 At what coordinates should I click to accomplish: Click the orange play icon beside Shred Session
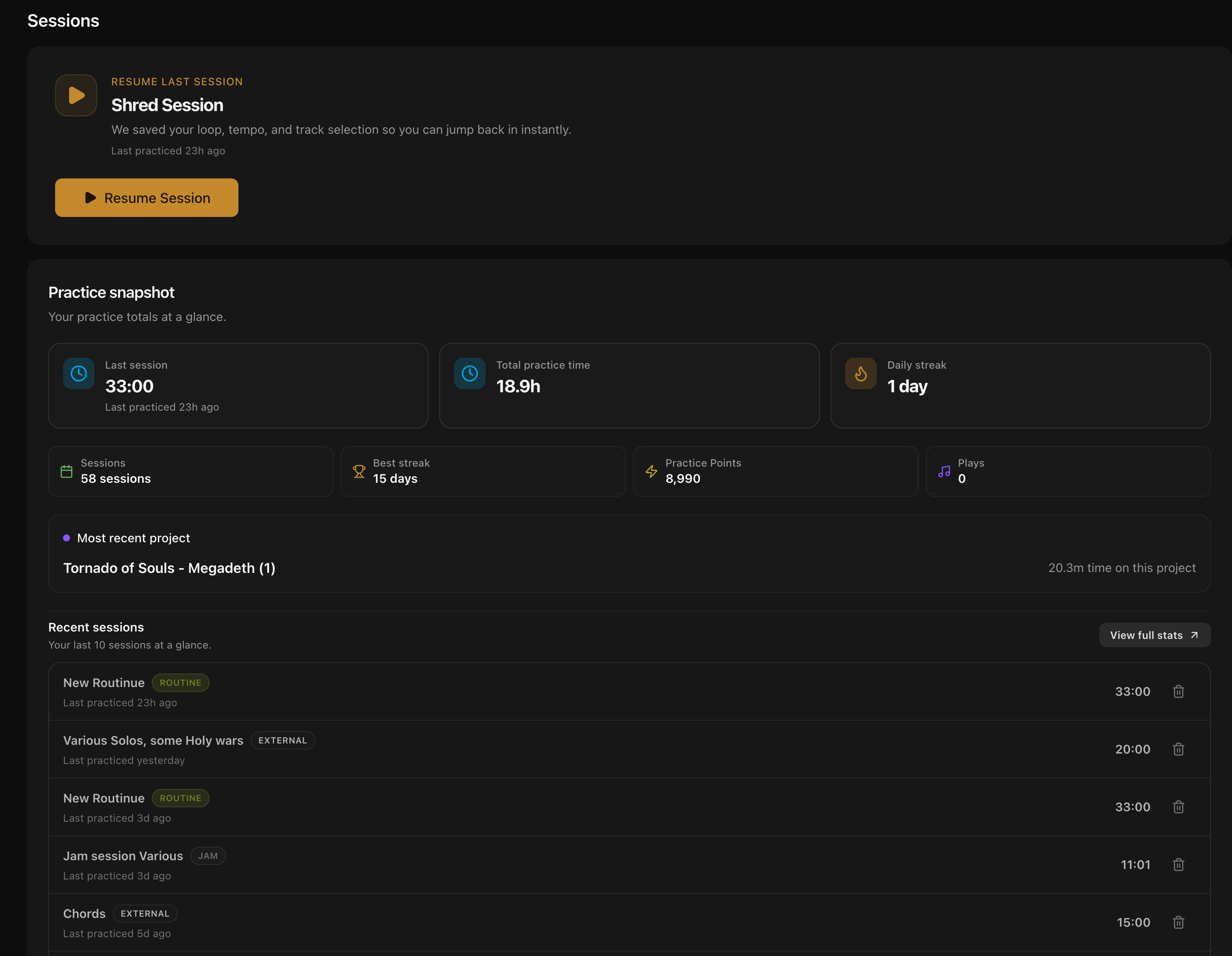point(76,95)
